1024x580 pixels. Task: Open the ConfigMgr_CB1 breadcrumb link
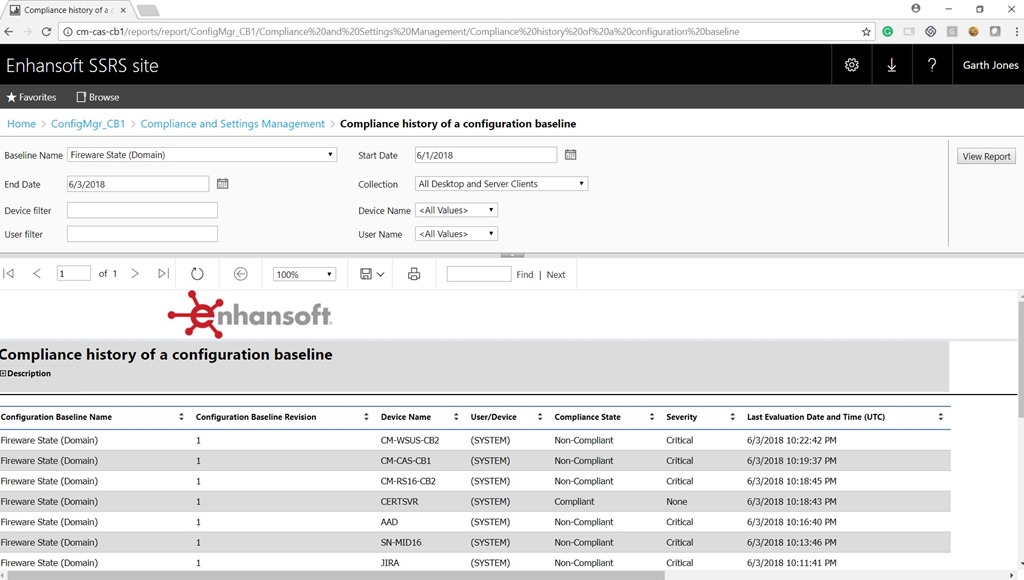[x=88, y=123]
